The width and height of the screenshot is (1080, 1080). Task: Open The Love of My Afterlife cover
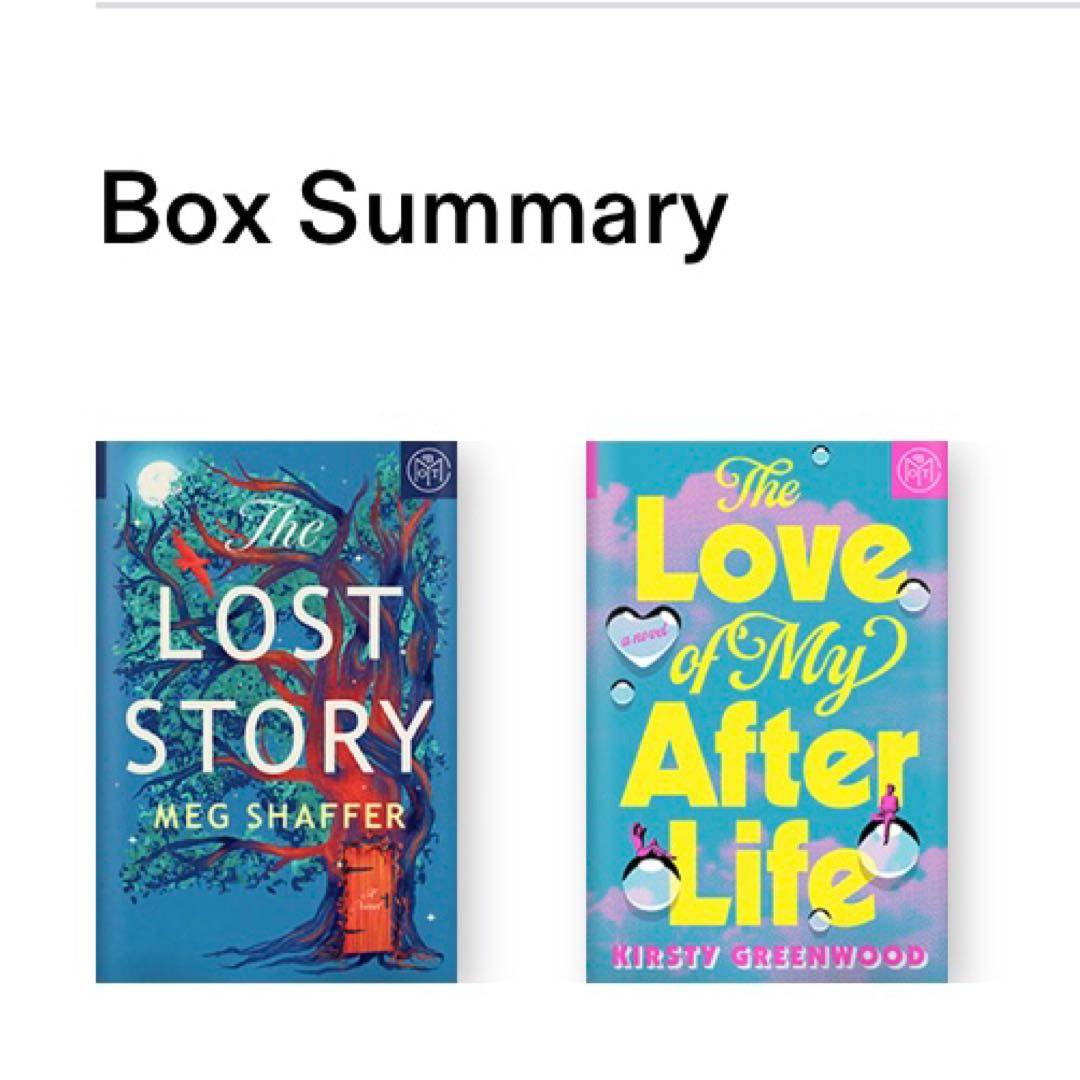click(766, 712)
